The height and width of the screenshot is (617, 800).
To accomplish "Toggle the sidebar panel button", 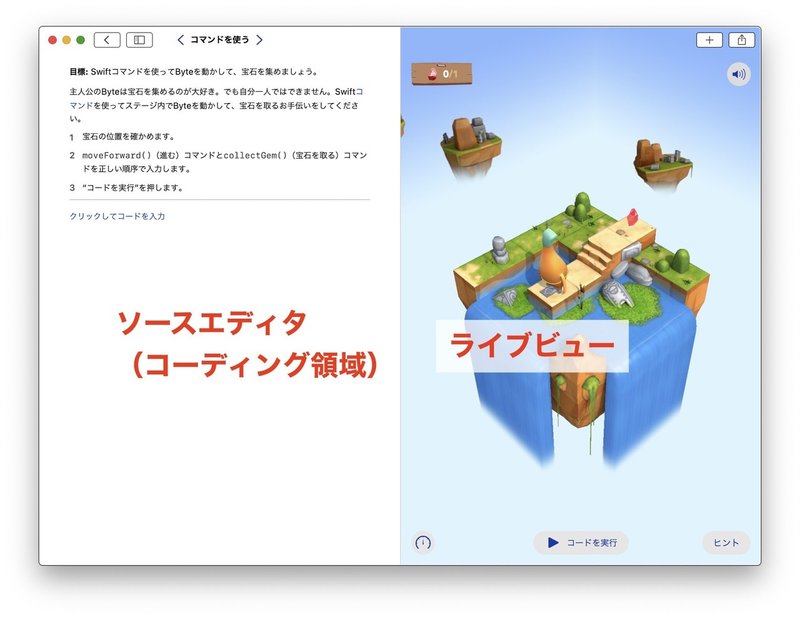I will (x=139, y=40).
